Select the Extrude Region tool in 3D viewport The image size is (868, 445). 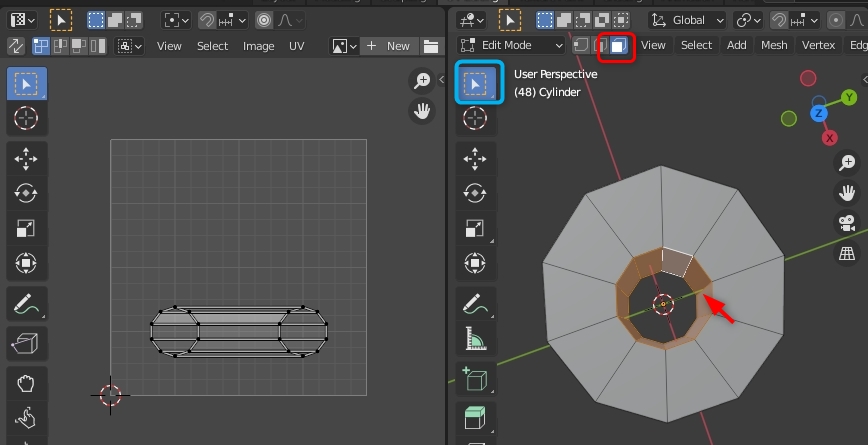(475, 418)
